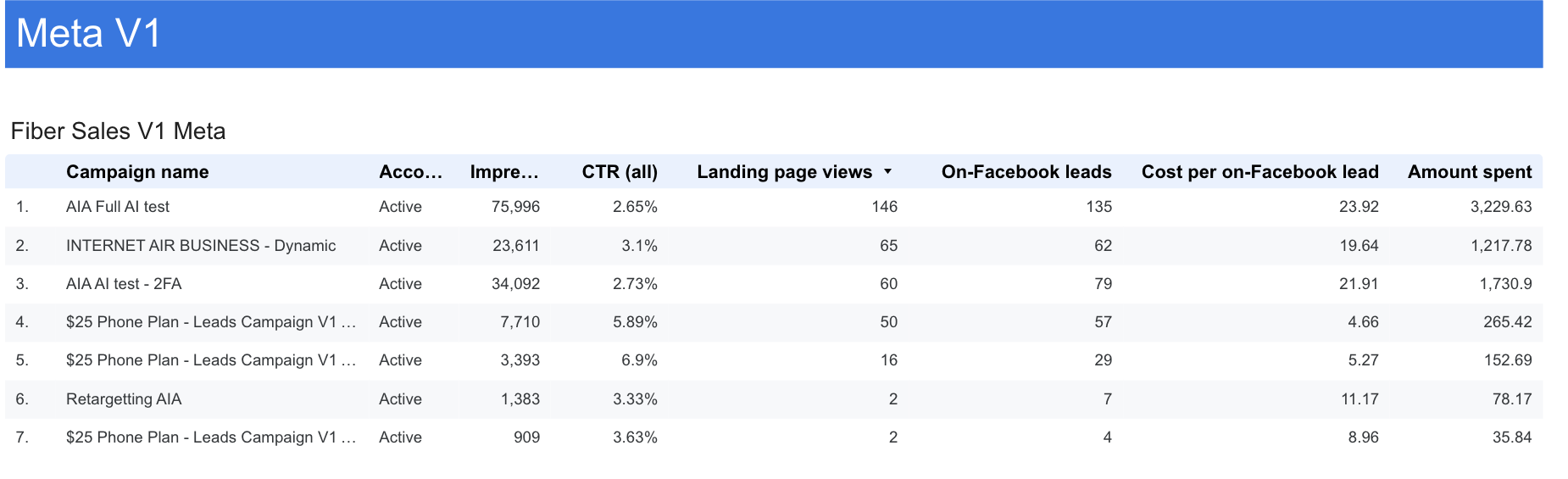
Task: Click amount spent value 265.42
Action: coord(1509,322)
